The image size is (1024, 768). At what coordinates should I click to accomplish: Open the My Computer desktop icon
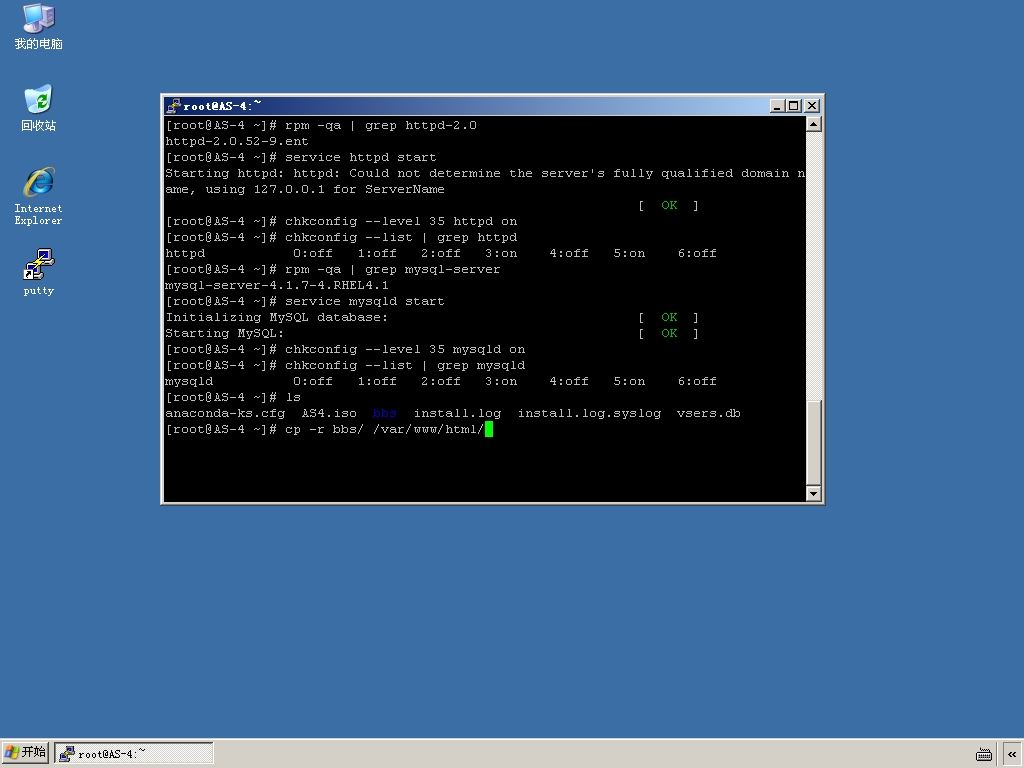coord(39,27)
